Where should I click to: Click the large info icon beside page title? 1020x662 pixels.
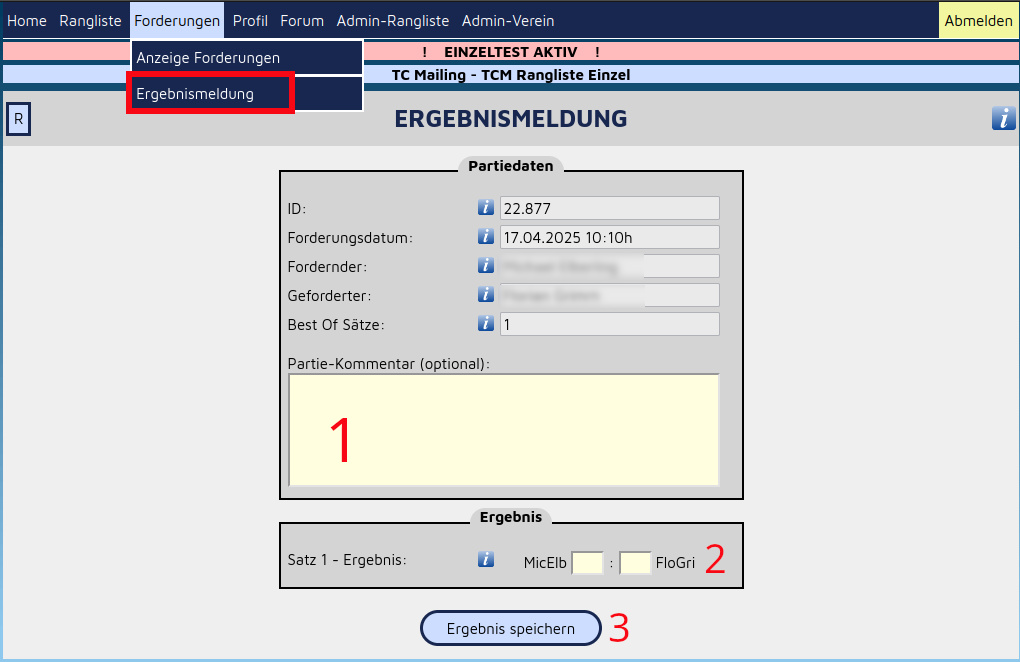tap(1003, 118)
